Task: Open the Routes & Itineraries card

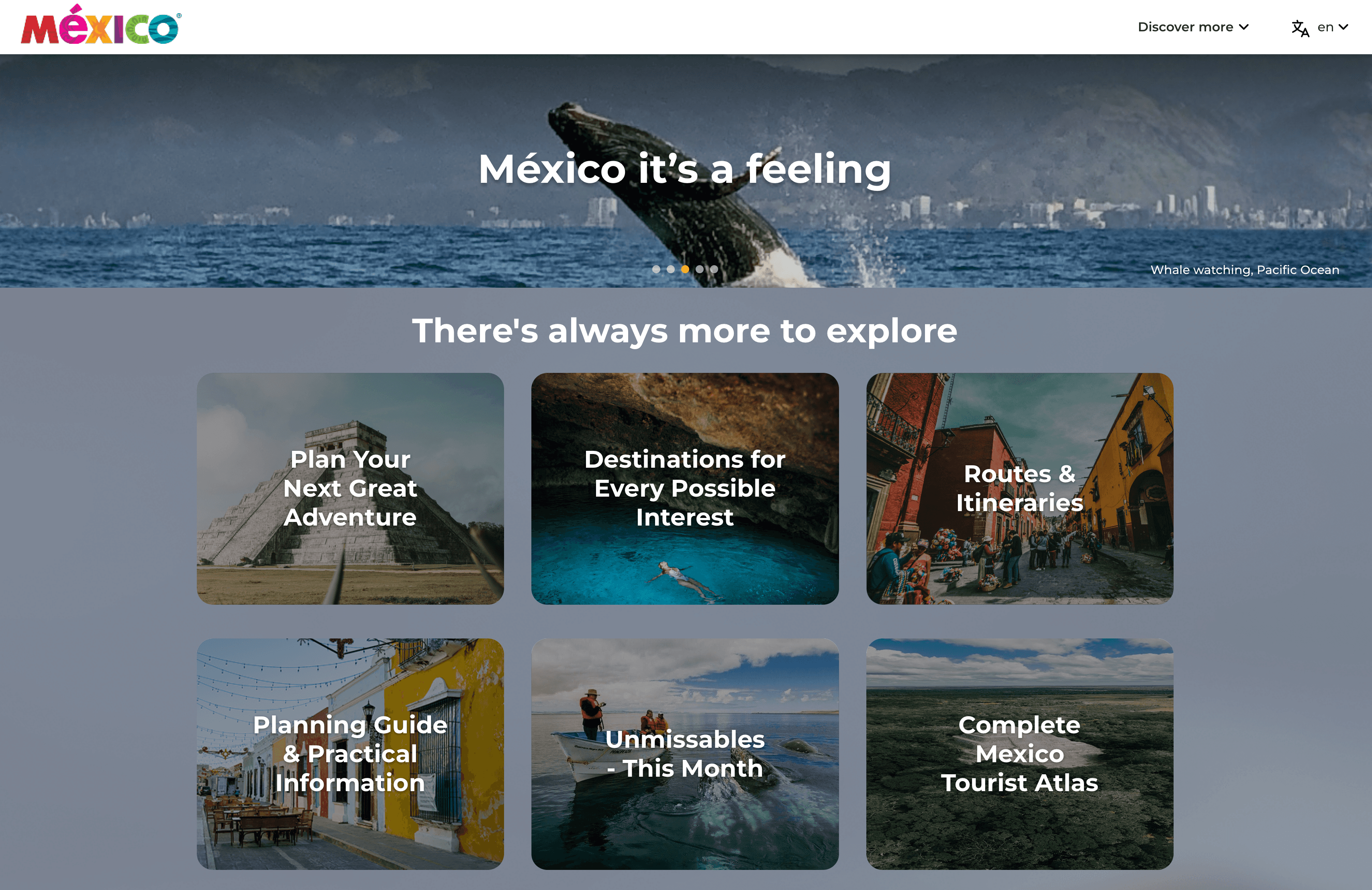Action: 1019,488
